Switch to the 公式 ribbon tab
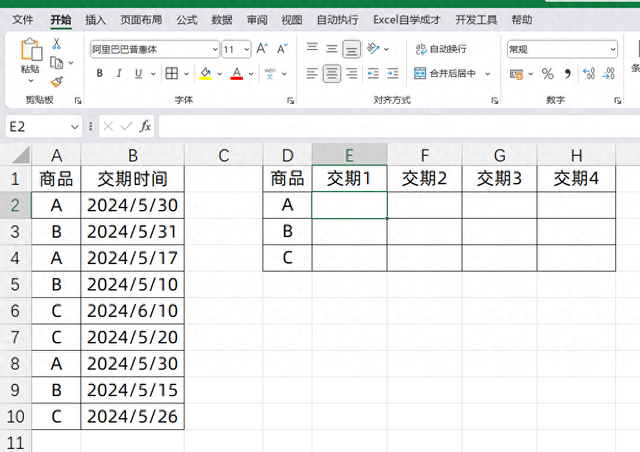This screenshot has width=640, height=452. (186, 19)
